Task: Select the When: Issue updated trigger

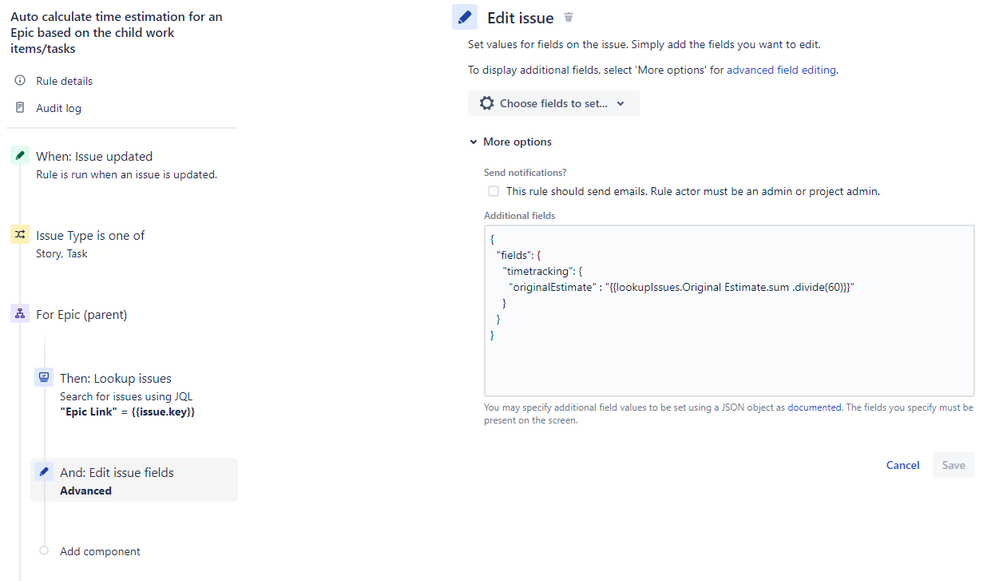Action: pos(94,156)
